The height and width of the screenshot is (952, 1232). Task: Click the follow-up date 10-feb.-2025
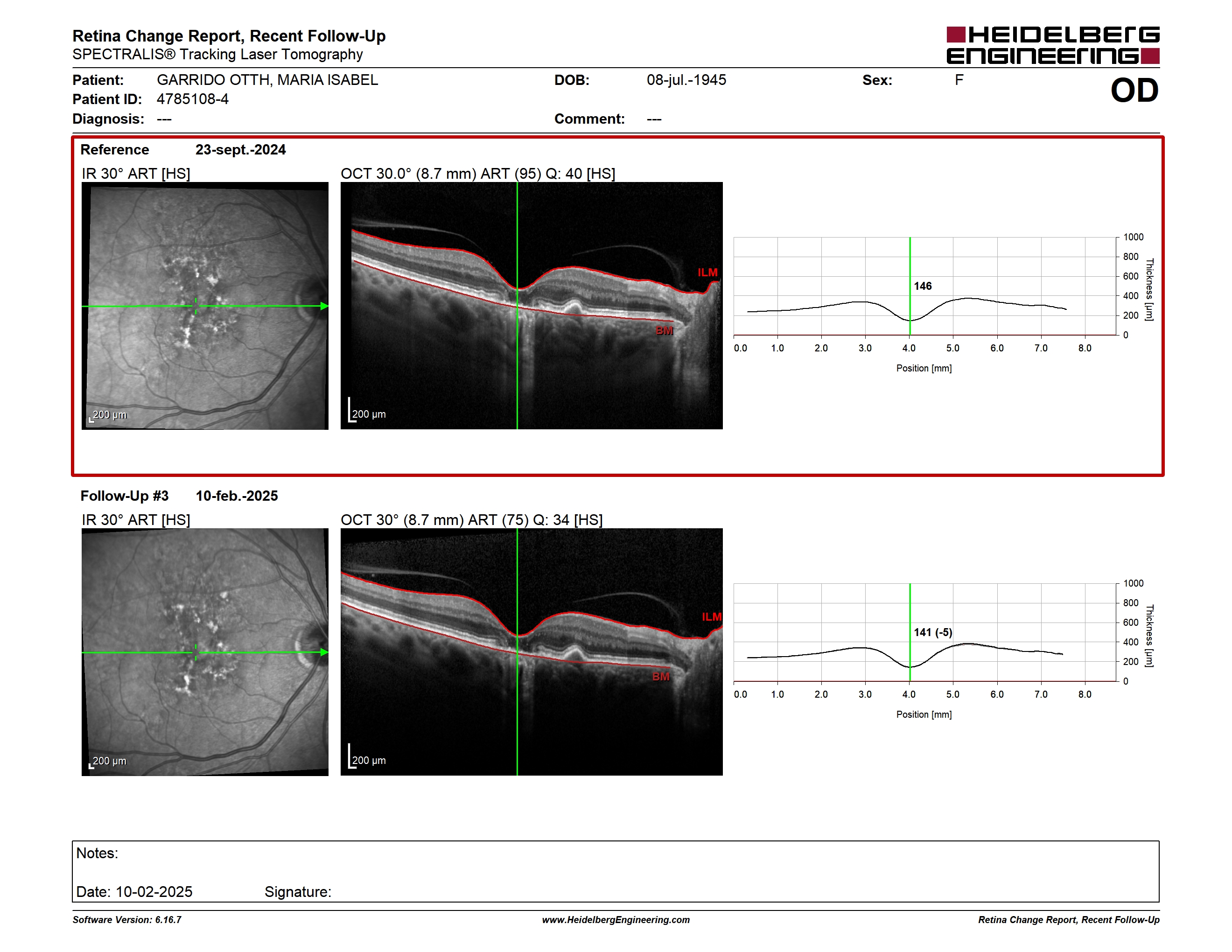point(236,497)
